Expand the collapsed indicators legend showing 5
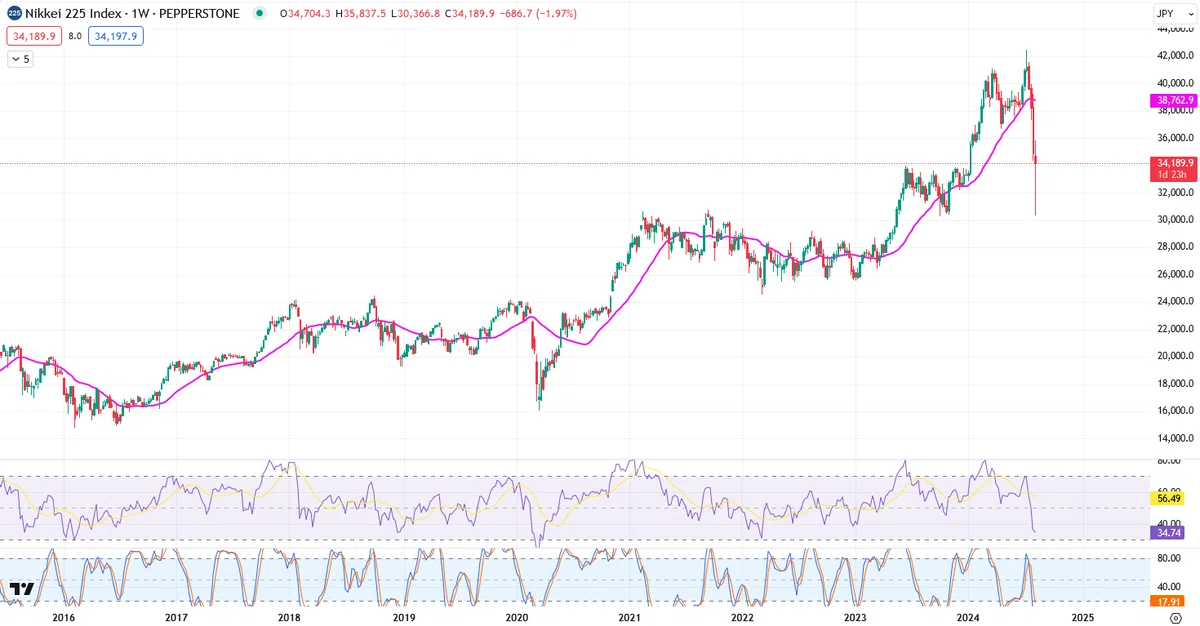 [20, 59]
